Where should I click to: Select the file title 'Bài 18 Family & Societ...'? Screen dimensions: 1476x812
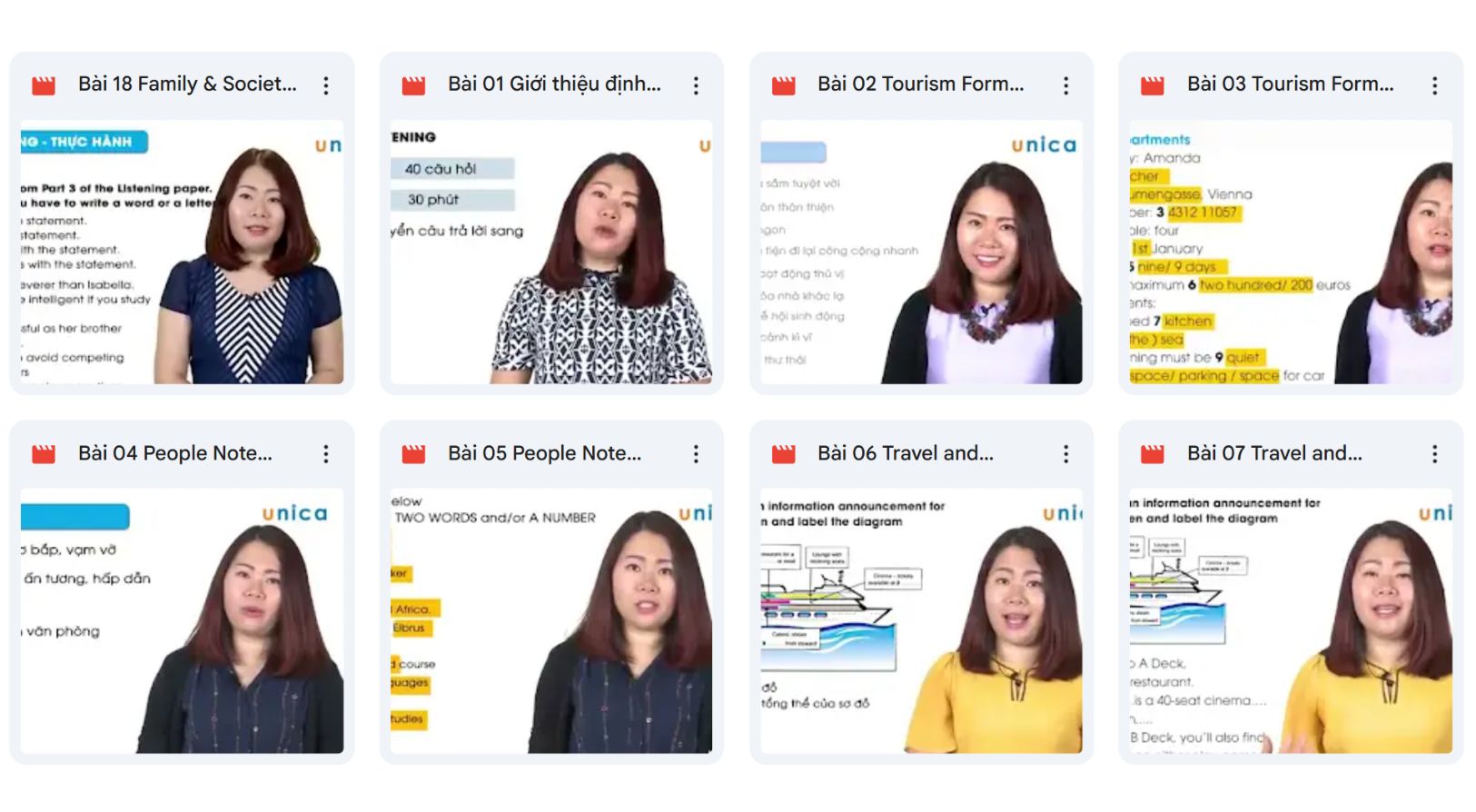click(x=187, y=84)
